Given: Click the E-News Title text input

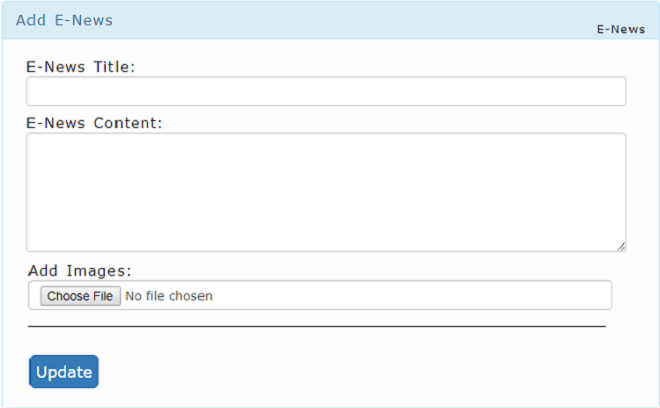Looking at the screenshot, I should 326,91.
